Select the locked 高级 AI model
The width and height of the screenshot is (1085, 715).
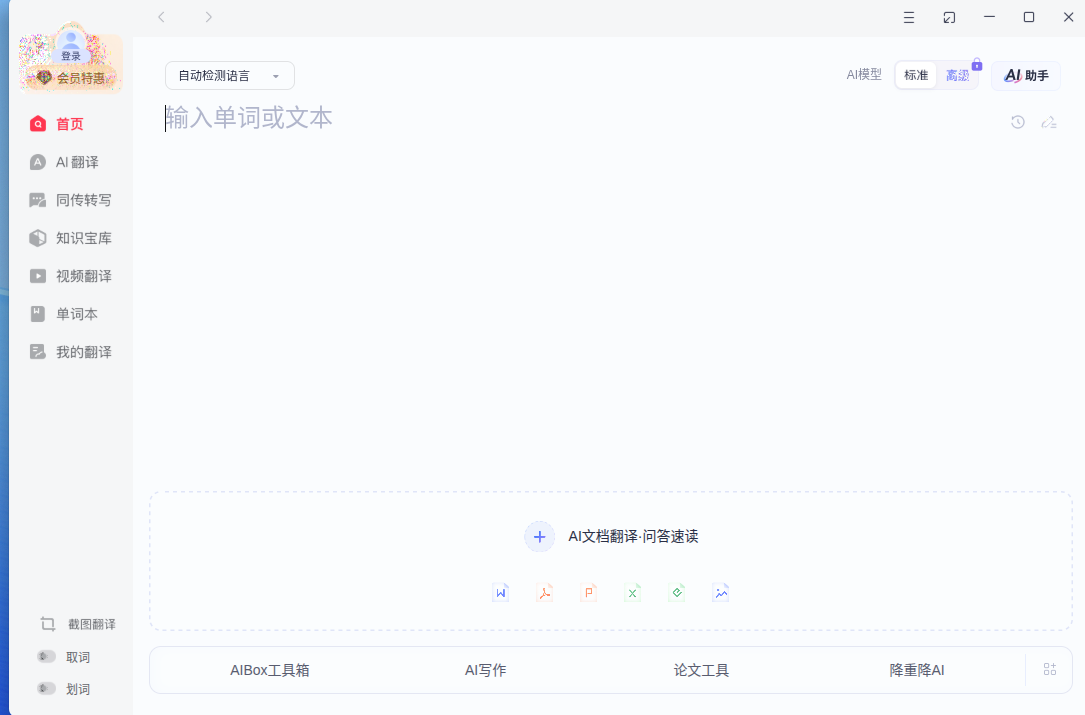click(x=958, y=75)
